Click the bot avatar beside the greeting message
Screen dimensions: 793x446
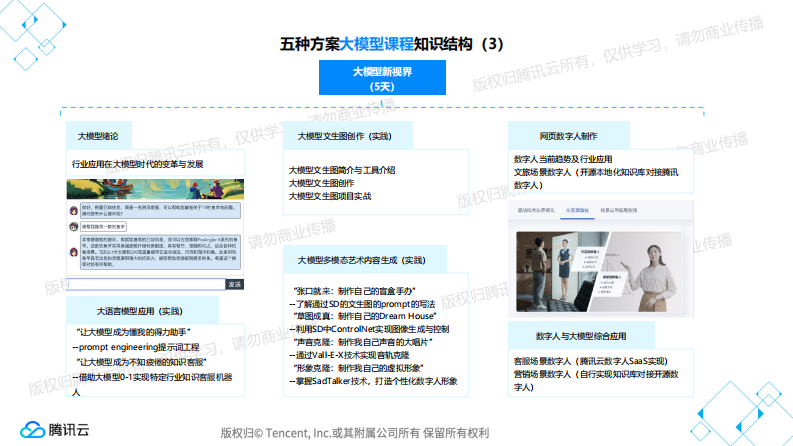click(x=74, y=210)
